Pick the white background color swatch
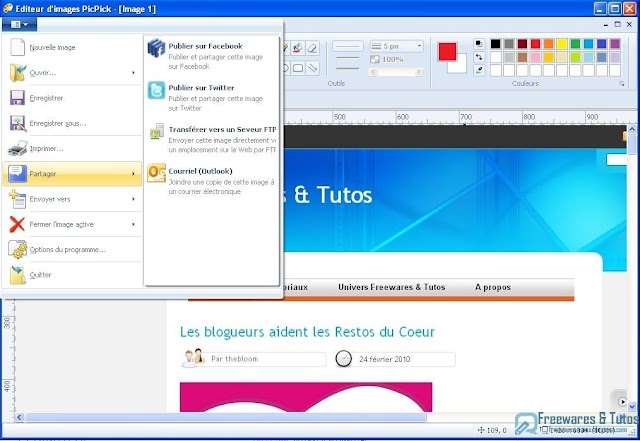Image resolution: width=640 pixels, height=441 pixels. (461, 67)
